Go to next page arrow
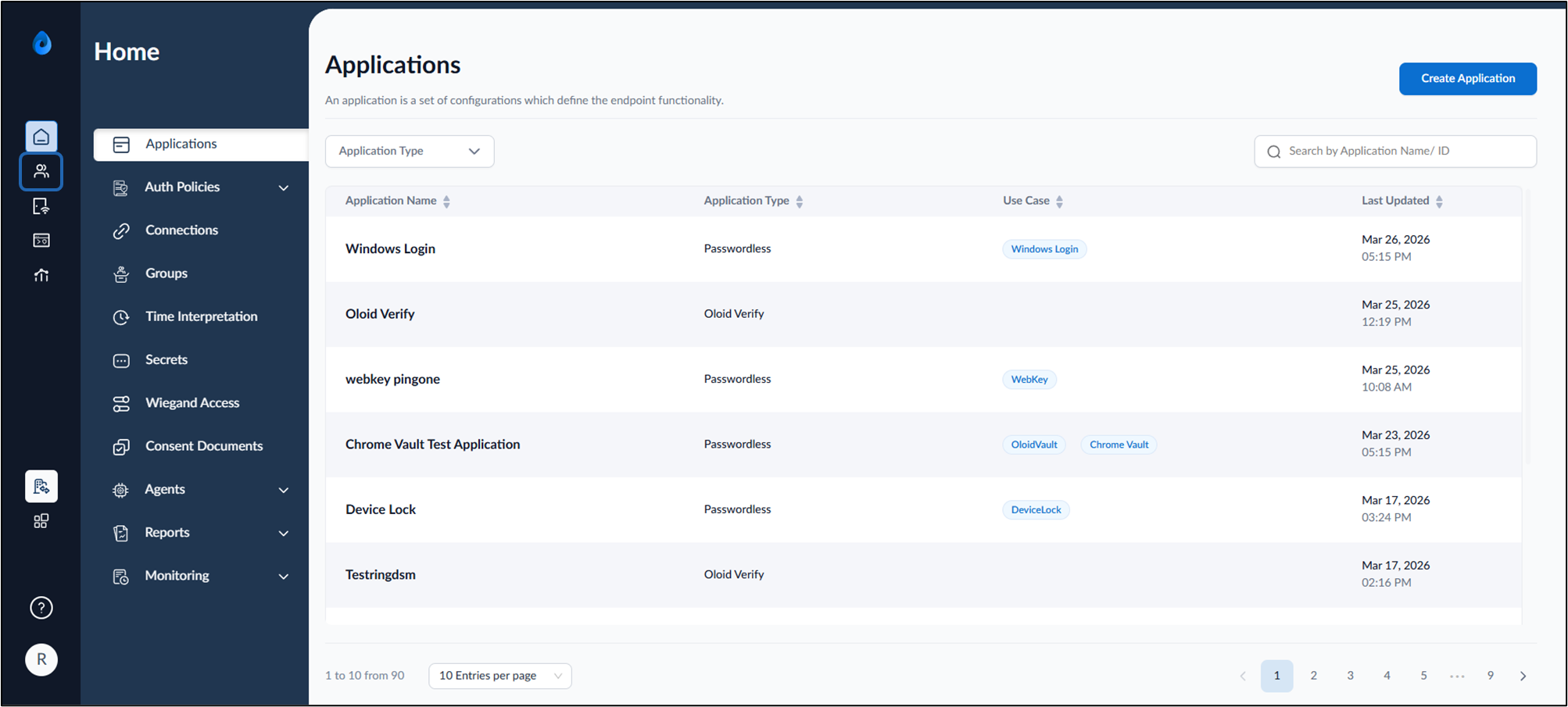The width and height of the screenshot is (1568, 707). pyautogui.click(x=1523, y=677)
